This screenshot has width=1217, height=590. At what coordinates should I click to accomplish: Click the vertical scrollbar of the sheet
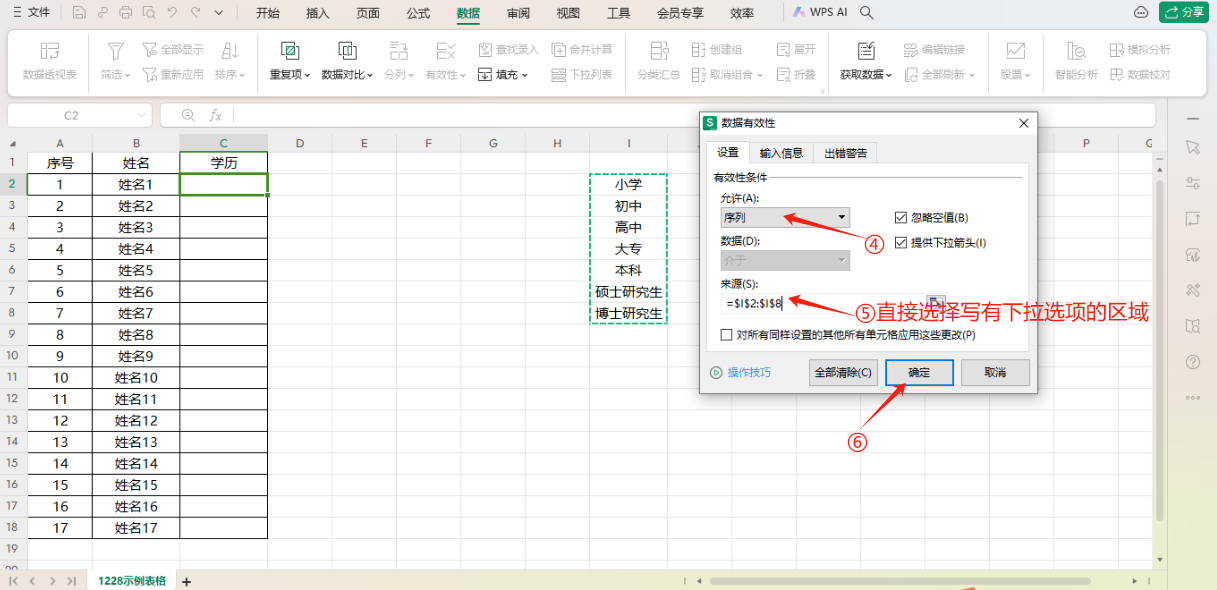1160,350
